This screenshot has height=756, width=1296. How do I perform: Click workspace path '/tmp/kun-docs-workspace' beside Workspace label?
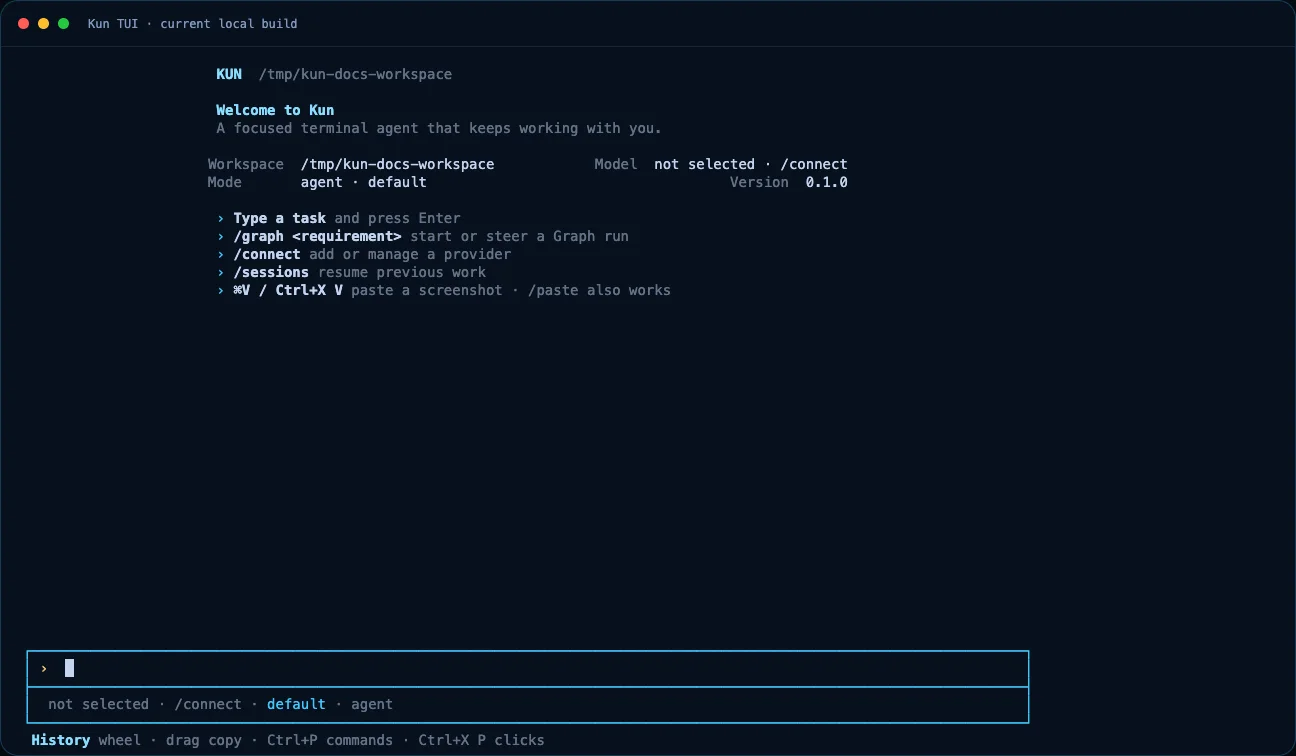(397, 164)
